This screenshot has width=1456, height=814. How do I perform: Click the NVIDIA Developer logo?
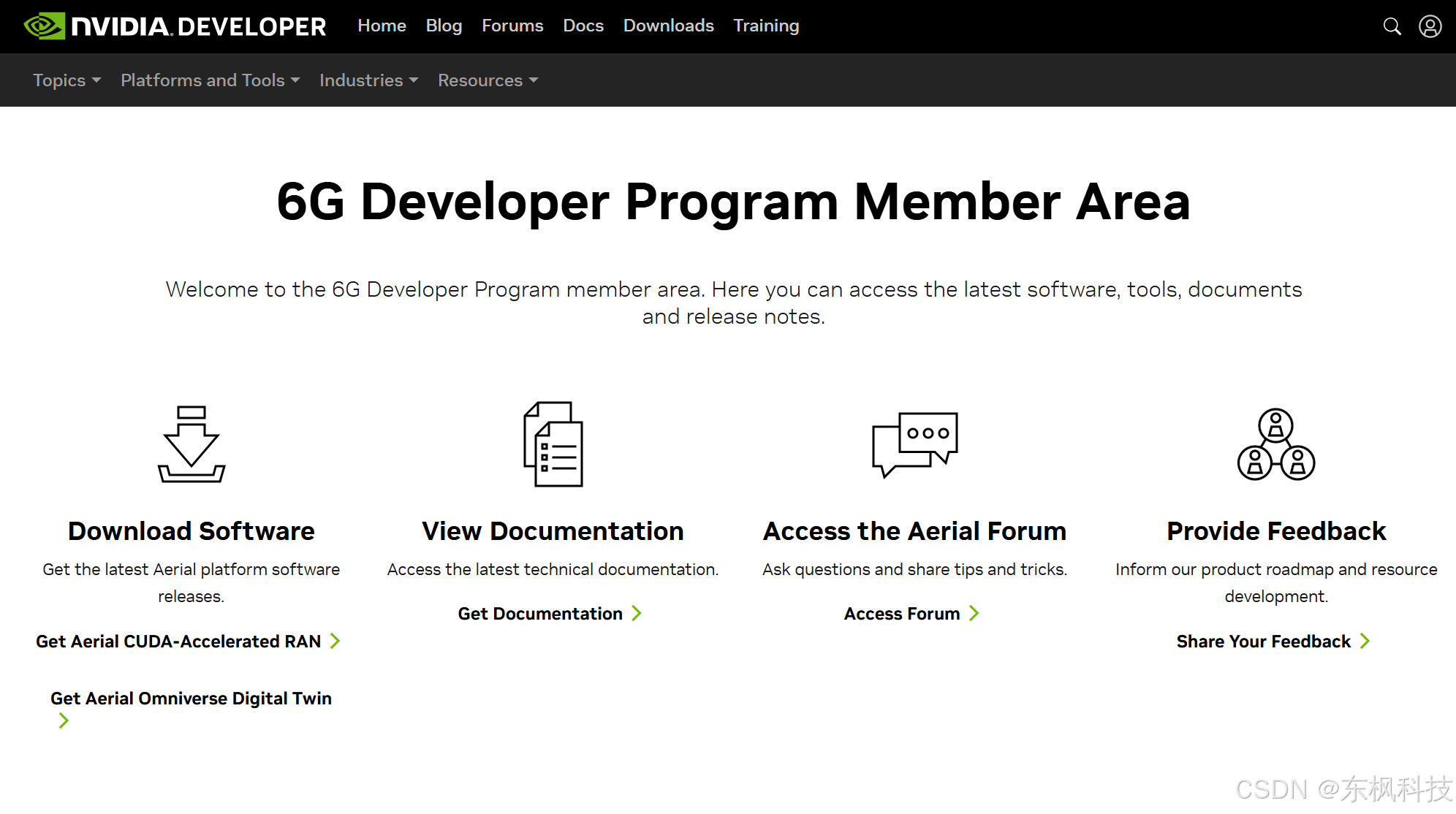point(175,26)
